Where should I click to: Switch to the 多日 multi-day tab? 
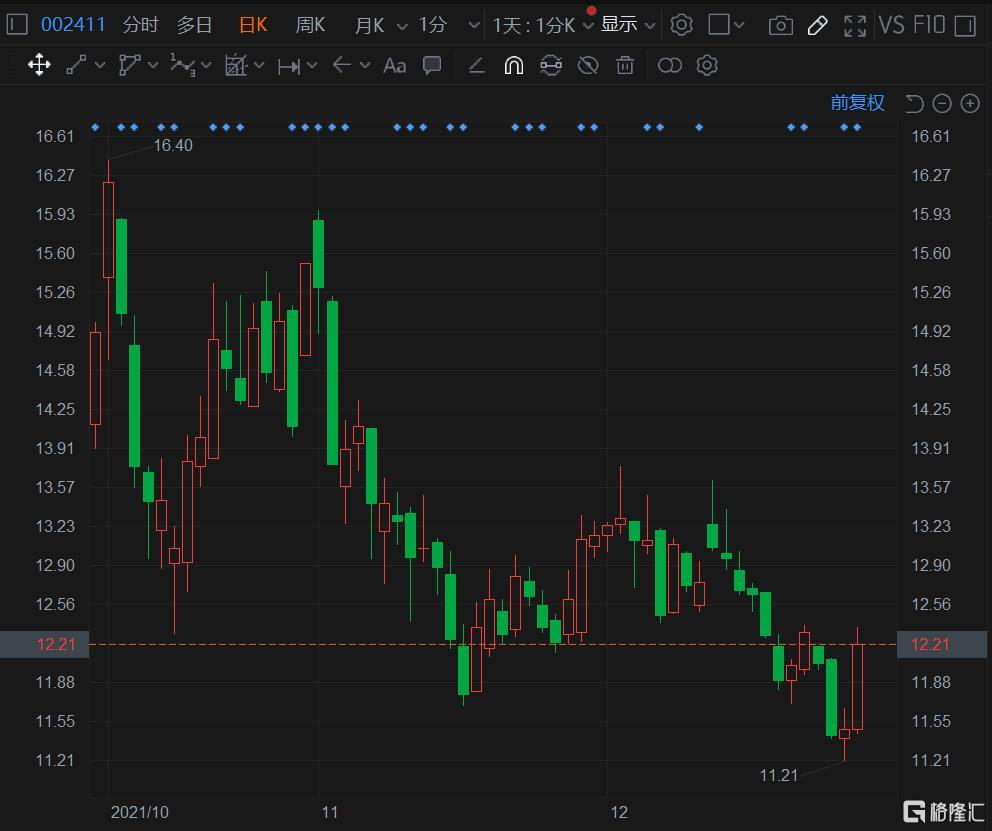pos(194,25)
